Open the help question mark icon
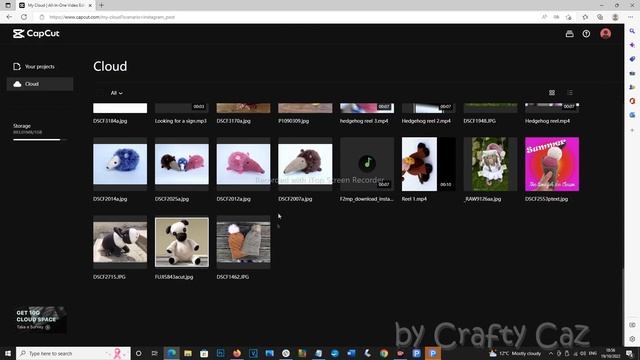640x360 pixels. (x=586, y=34)
